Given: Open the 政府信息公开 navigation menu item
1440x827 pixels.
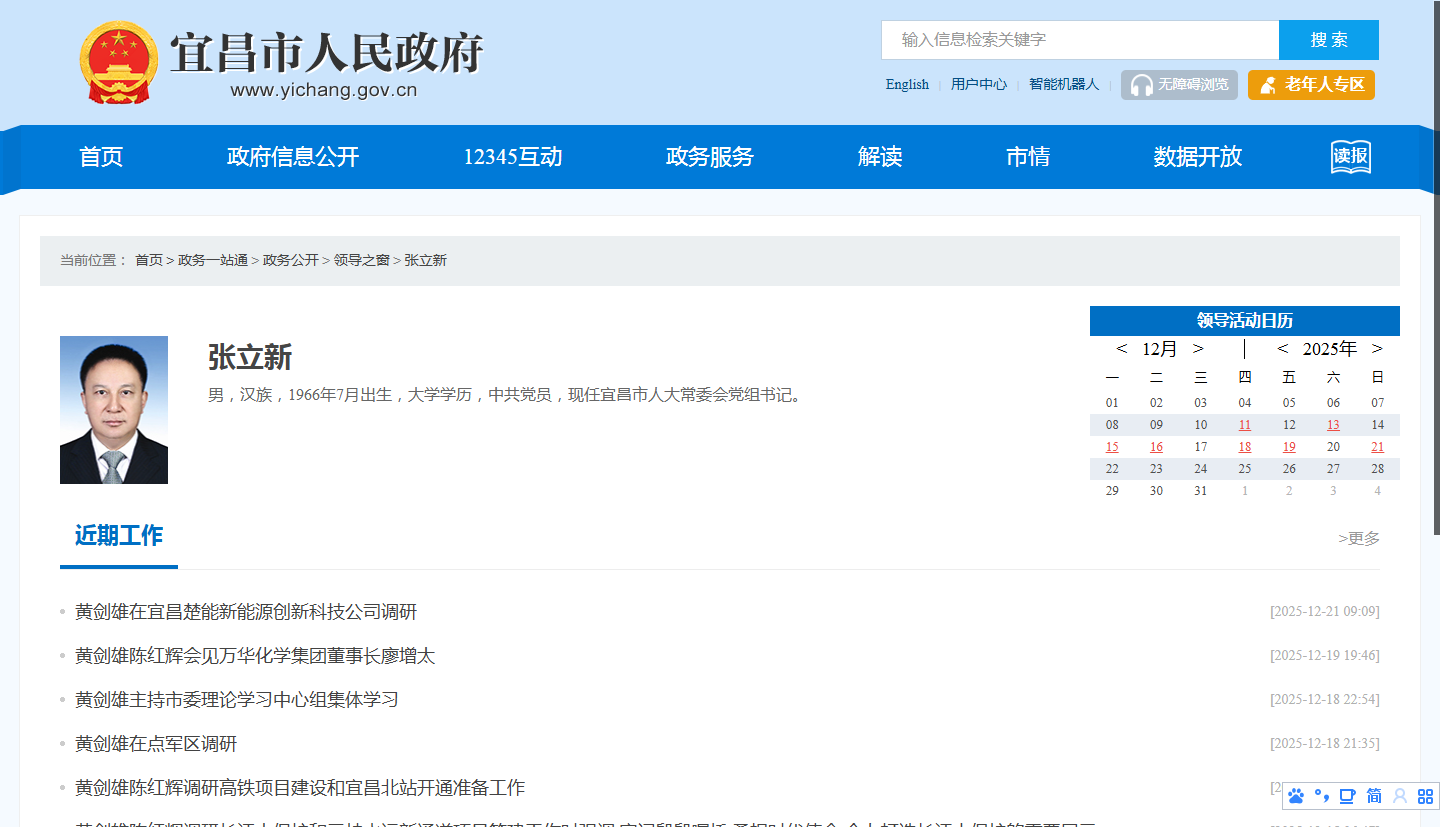Looking at the screenshot, I should pos(292,157).
